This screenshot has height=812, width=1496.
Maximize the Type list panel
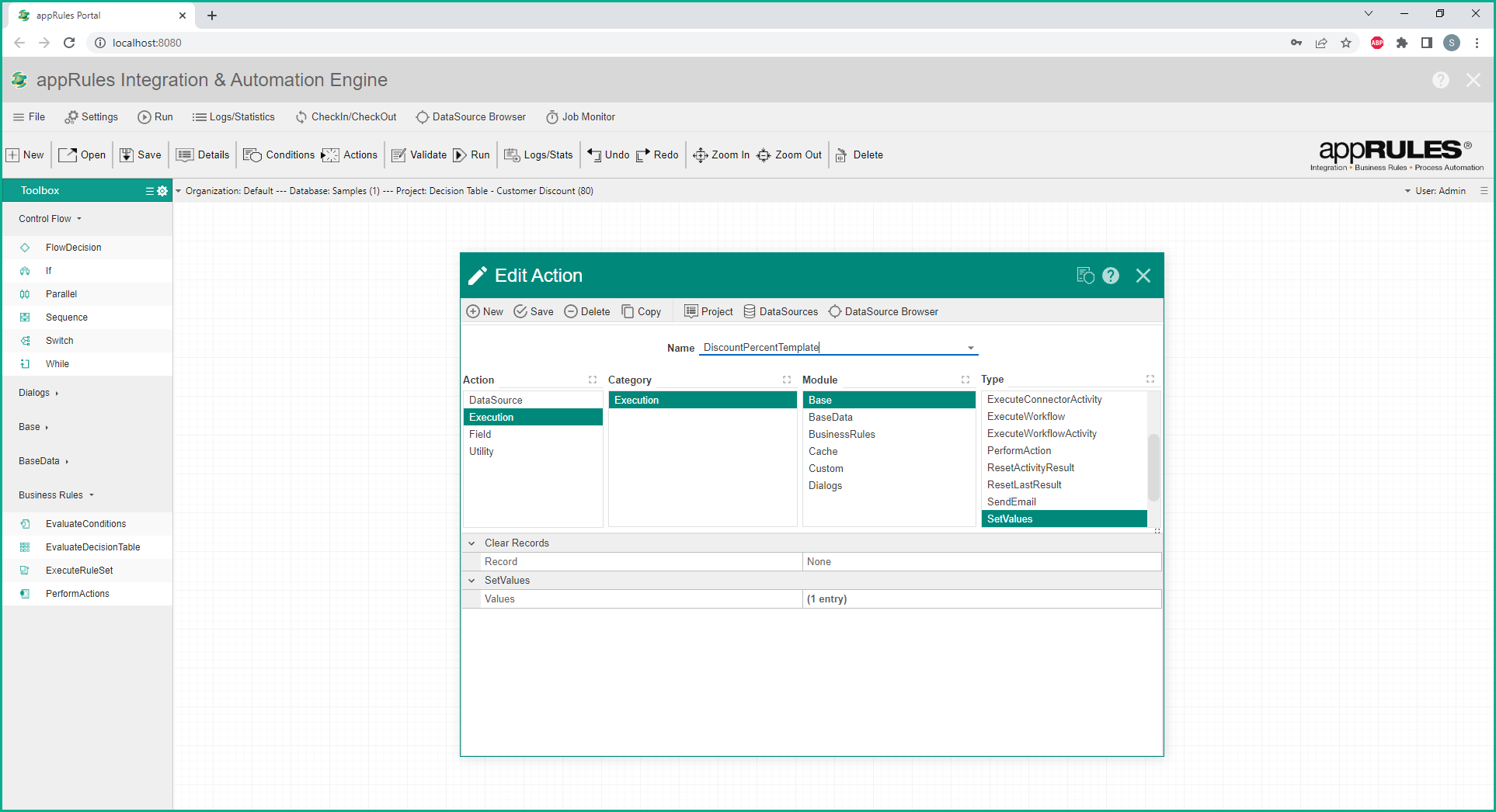(1150, 380)
